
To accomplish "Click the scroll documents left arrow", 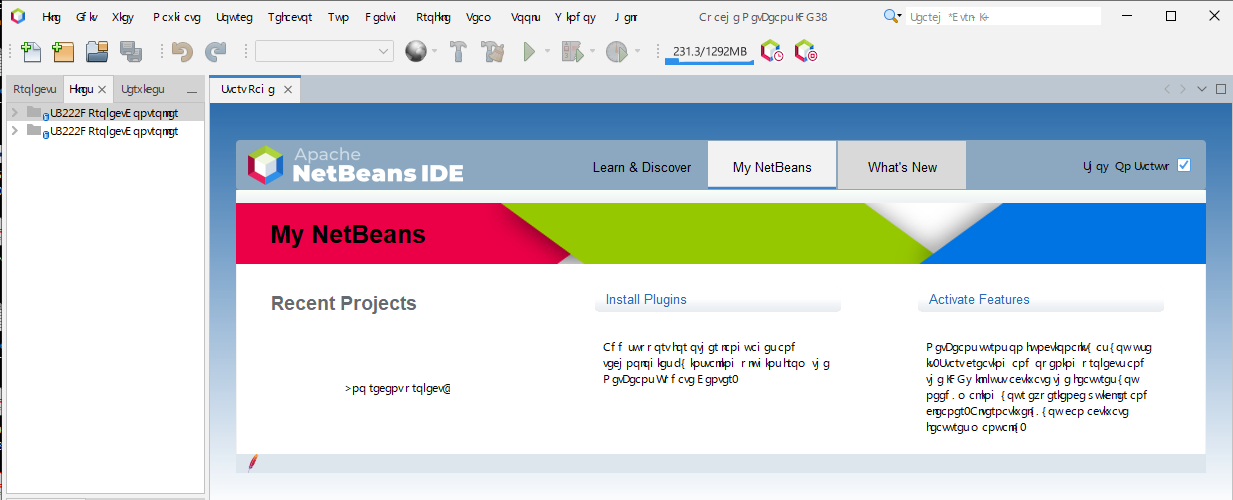I will (1166, 89).
